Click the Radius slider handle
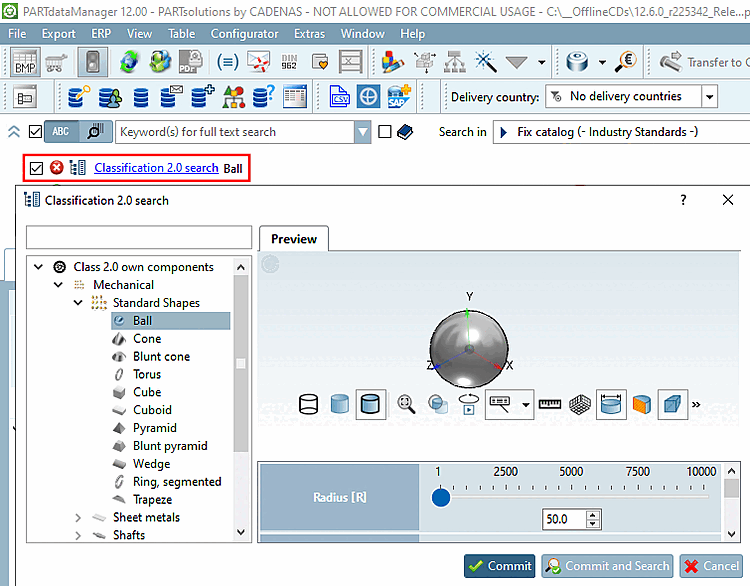The width and height of the screenshot is (750, 586). (x=441, y=497)
